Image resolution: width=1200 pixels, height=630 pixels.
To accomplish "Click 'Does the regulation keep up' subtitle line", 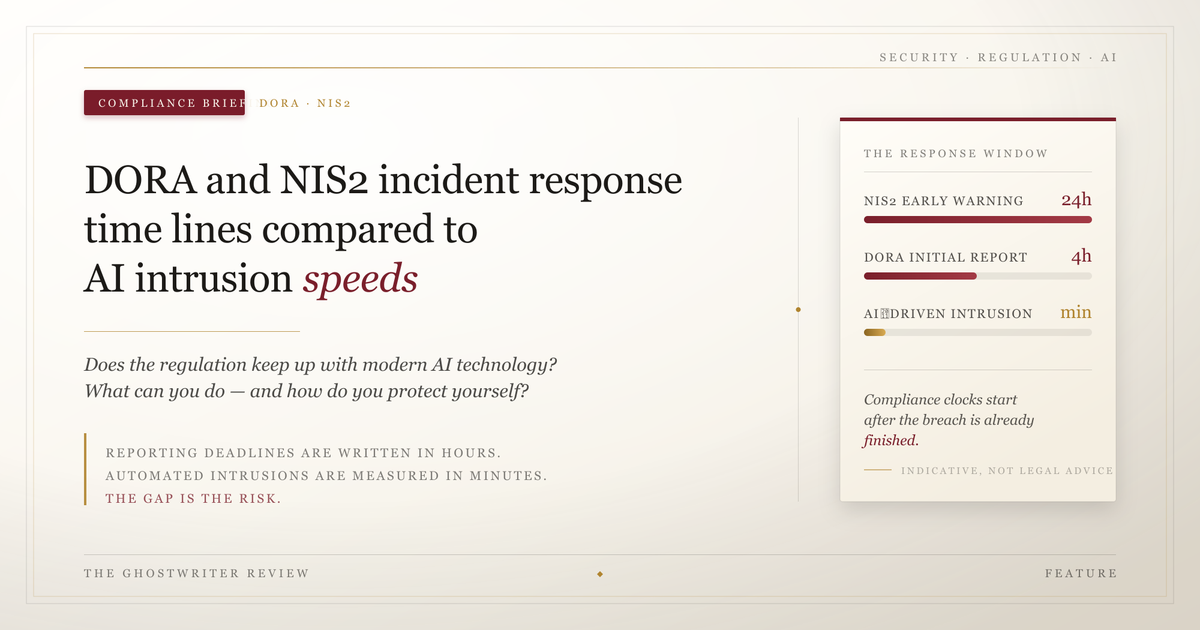I will pos(320,364).
